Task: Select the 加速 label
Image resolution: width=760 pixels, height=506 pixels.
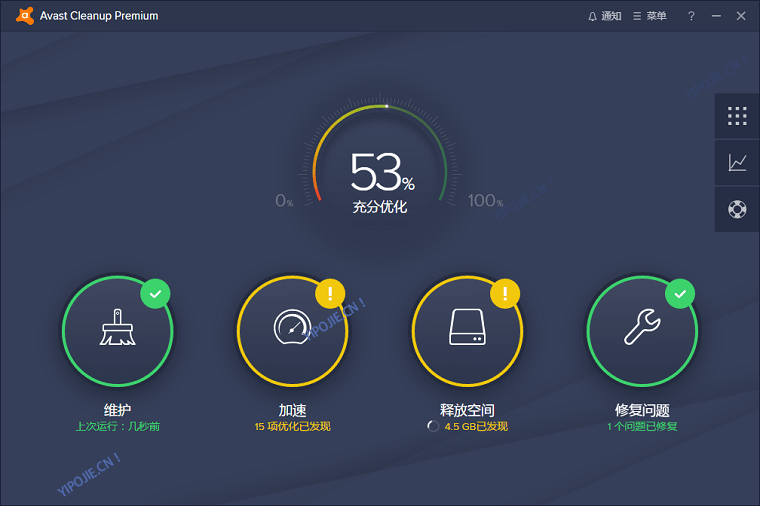Action: 293,410
